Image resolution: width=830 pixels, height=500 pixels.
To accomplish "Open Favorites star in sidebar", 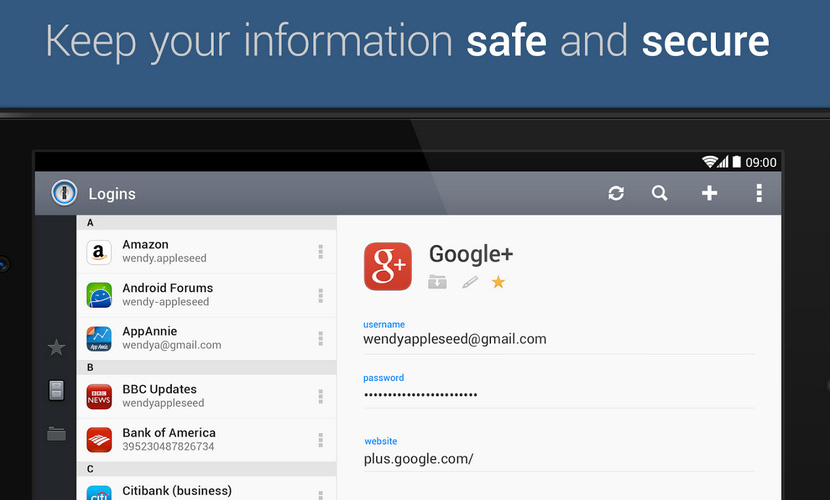I will tap(56, 348).
